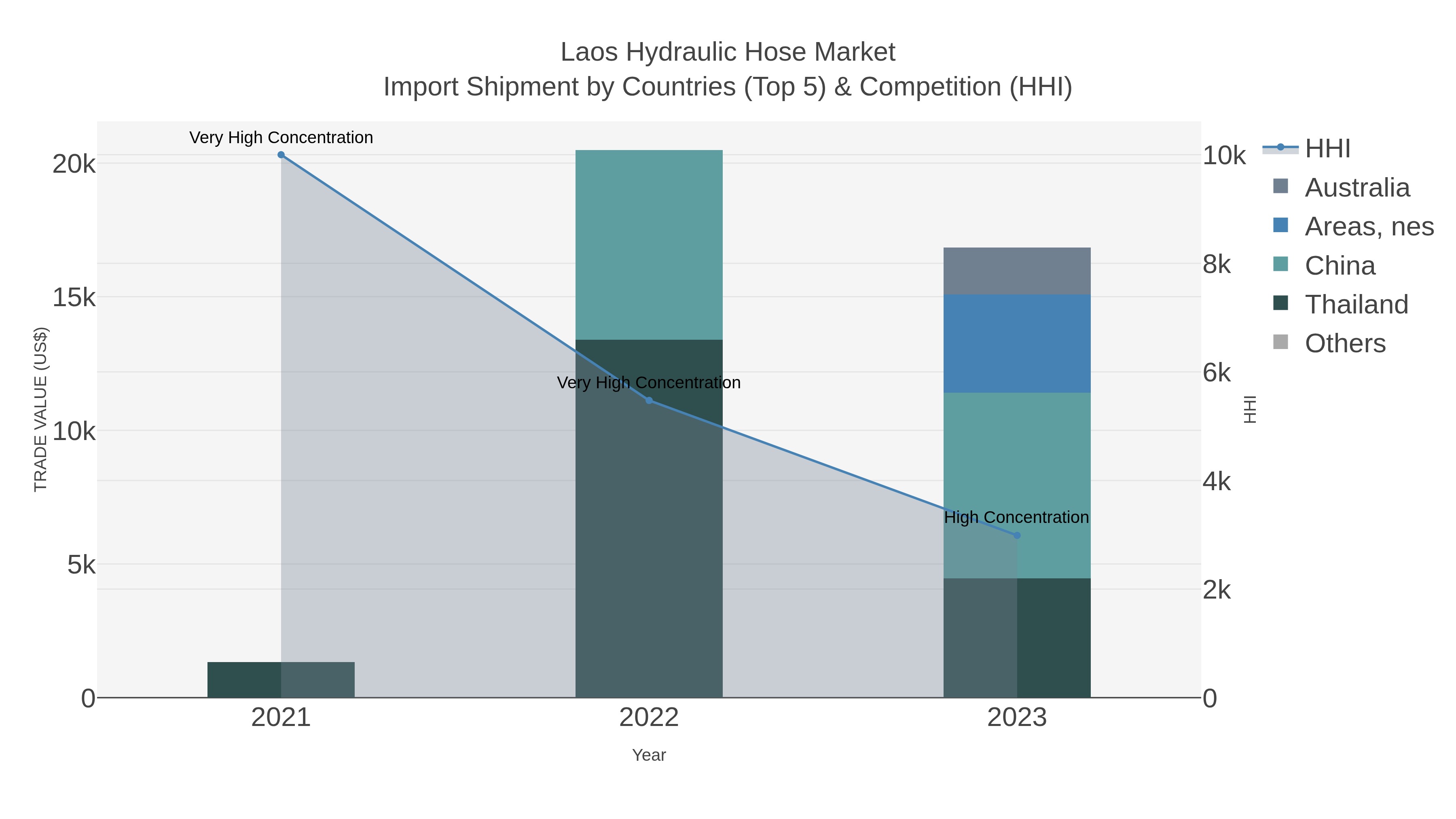This screenshot has height=819, width=1456.
Task: Toggle the China legend entry
Action: click(1324, 266)
